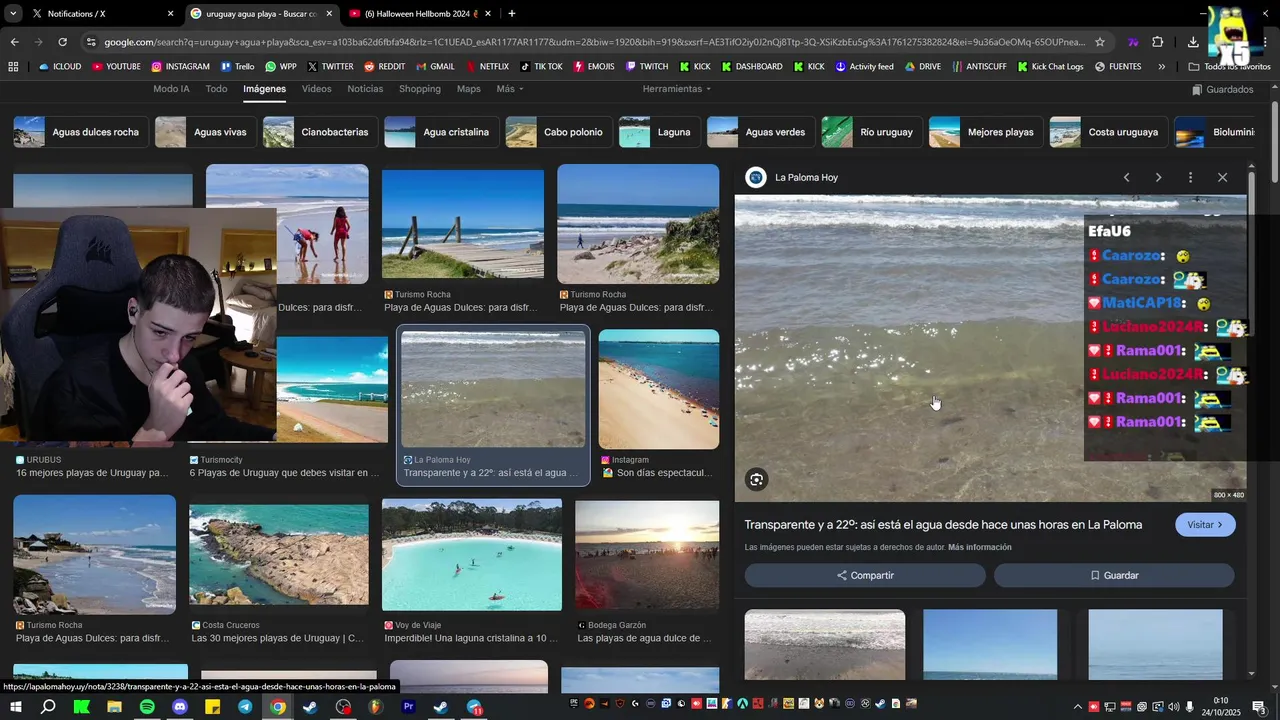Open the tab search chevron in Chrome
The image size is (1280, 720).
pos(11,14)
